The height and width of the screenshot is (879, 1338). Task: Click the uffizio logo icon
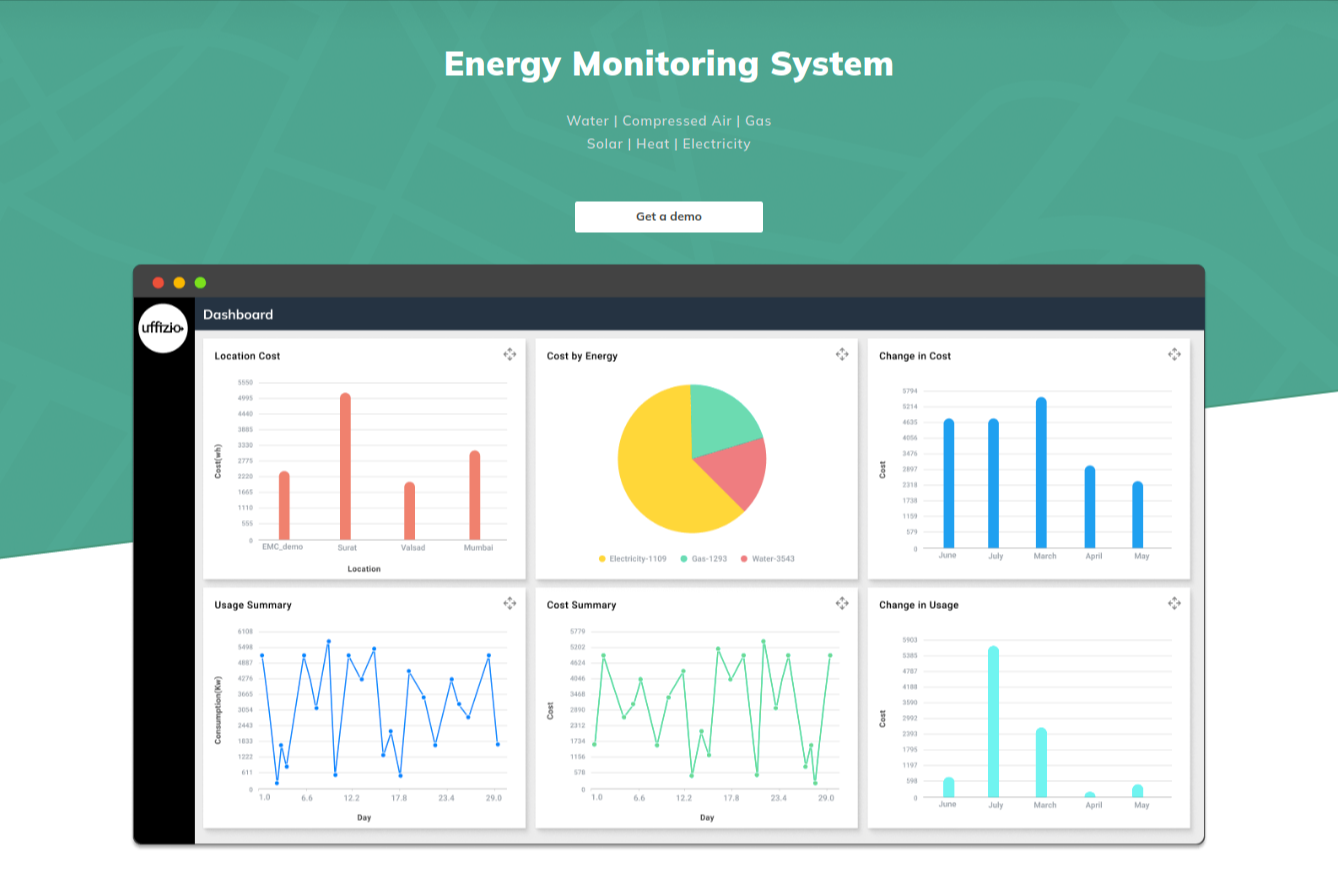163,328
